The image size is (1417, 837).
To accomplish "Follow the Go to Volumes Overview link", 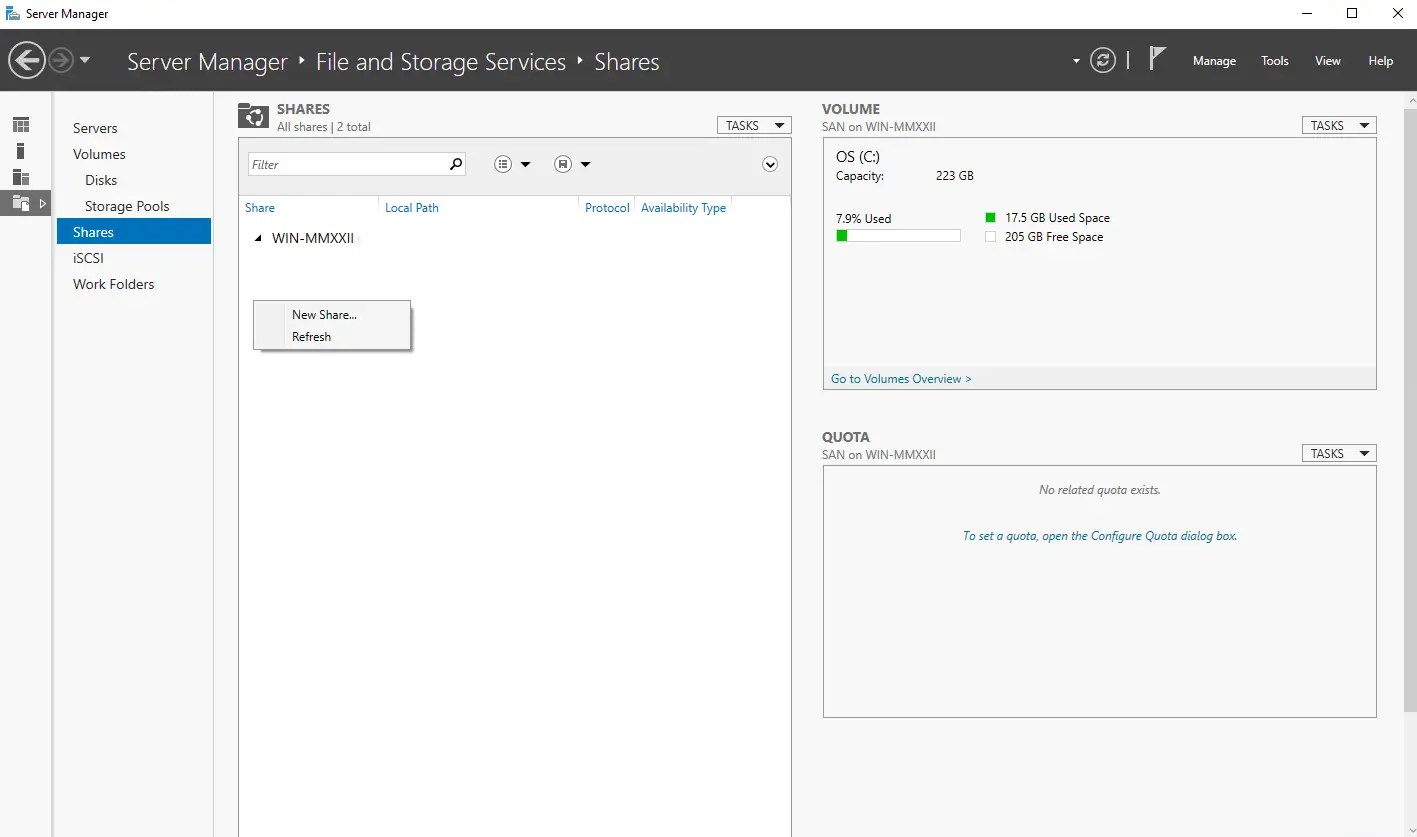I will coord(901,379).
